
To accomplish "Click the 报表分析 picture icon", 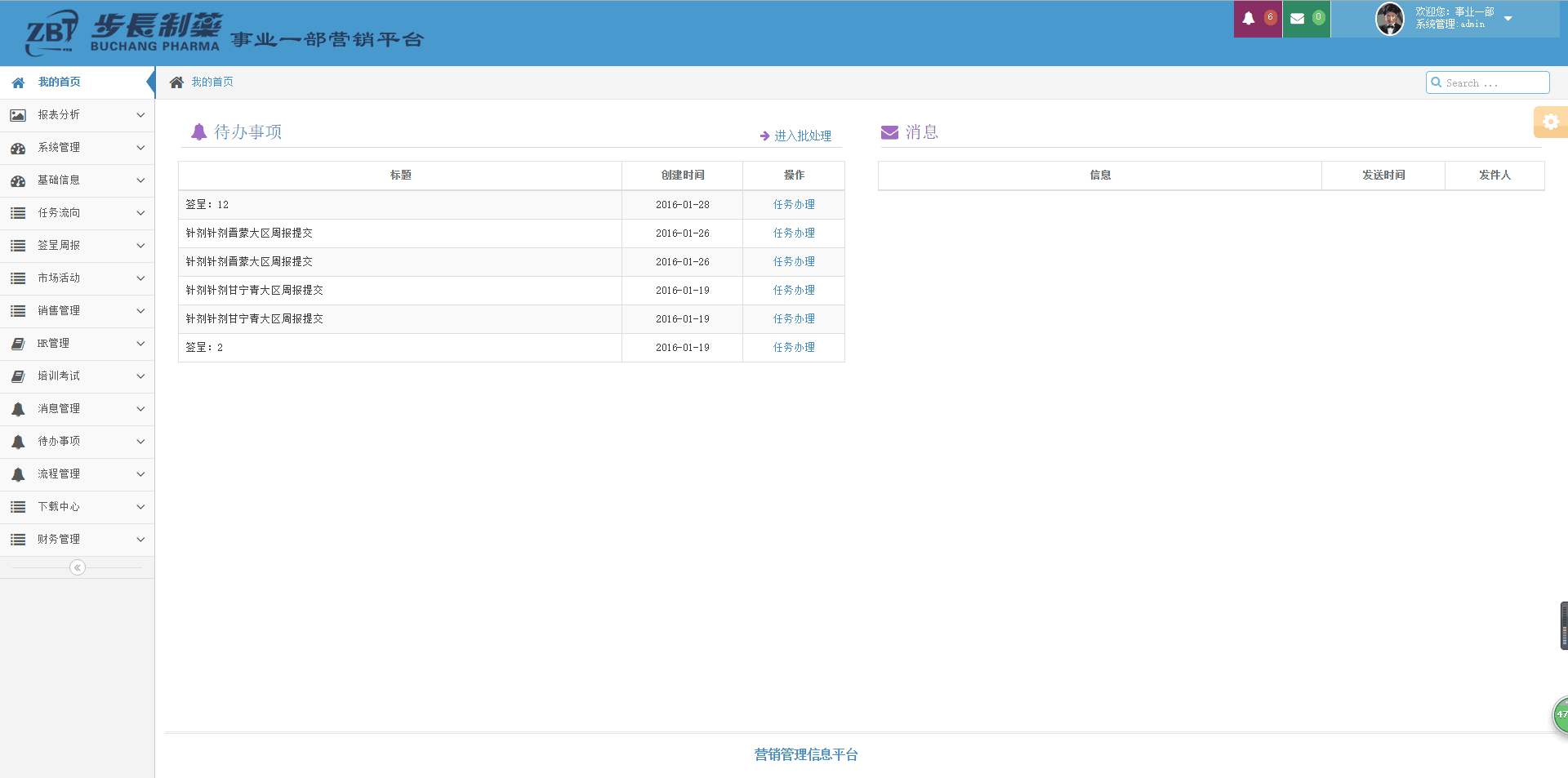I will [x=18, y=115].
